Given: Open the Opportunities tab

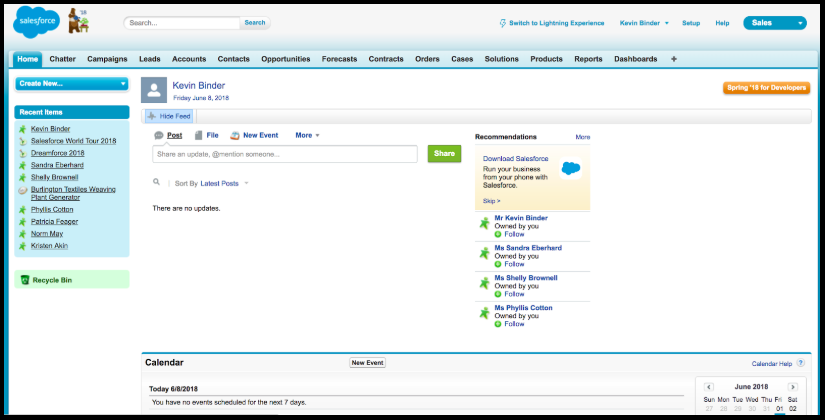Looking at the screenshot, I should [286, 59].
